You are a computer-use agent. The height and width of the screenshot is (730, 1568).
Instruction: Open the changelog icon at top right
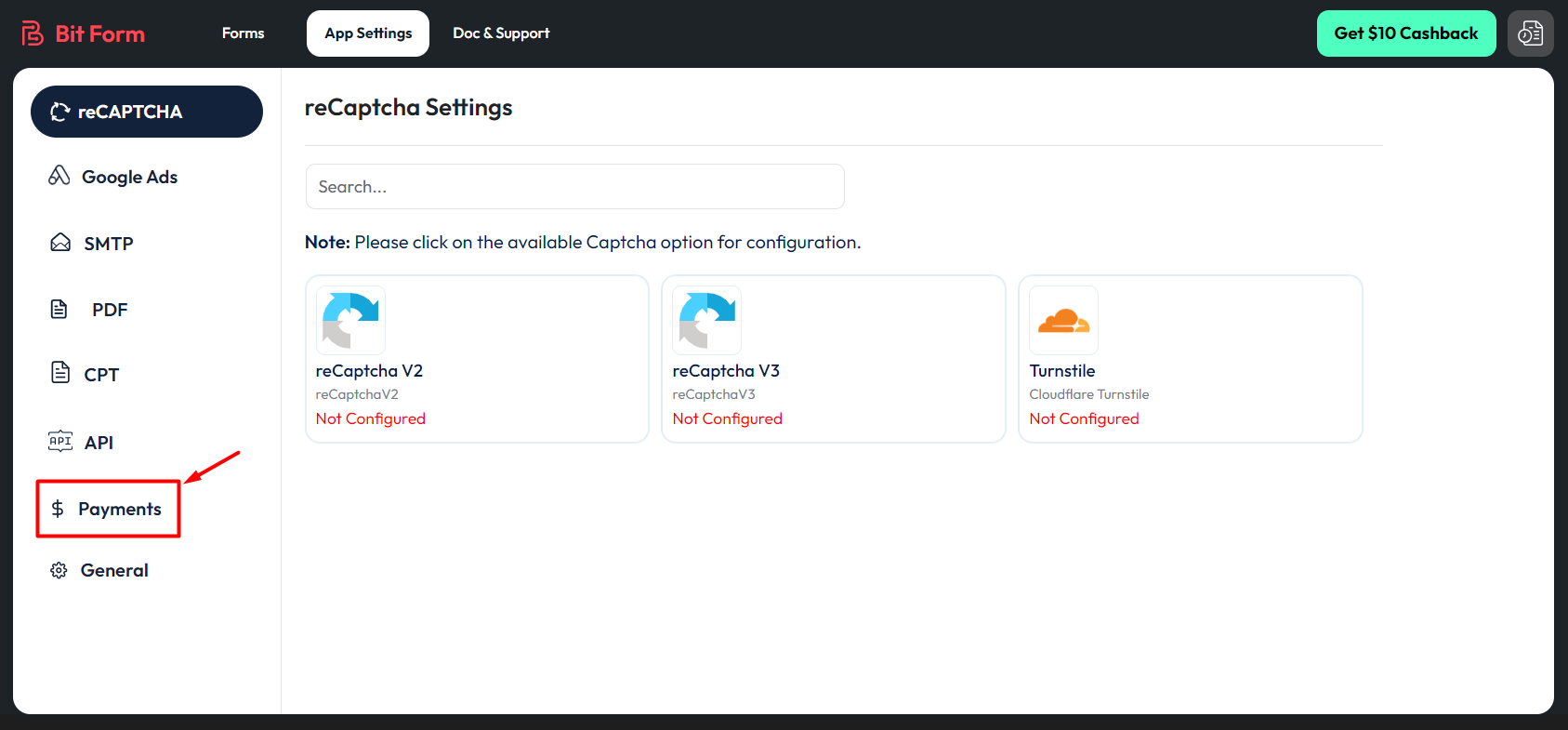1530,33
